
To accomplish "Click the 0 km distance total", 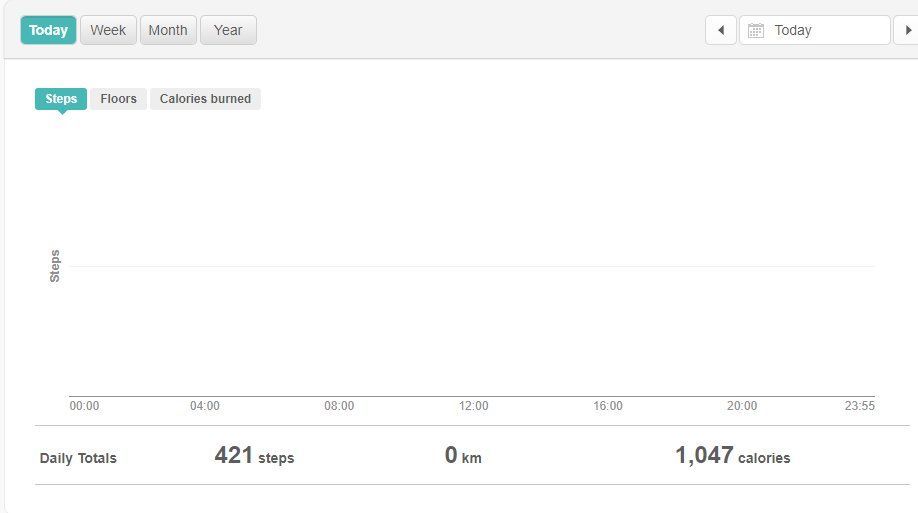I will [463, 456].
